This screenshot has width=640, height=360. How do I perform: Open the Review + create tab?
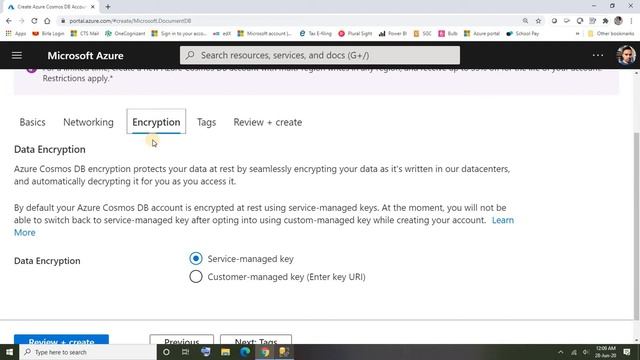[268, 122]
